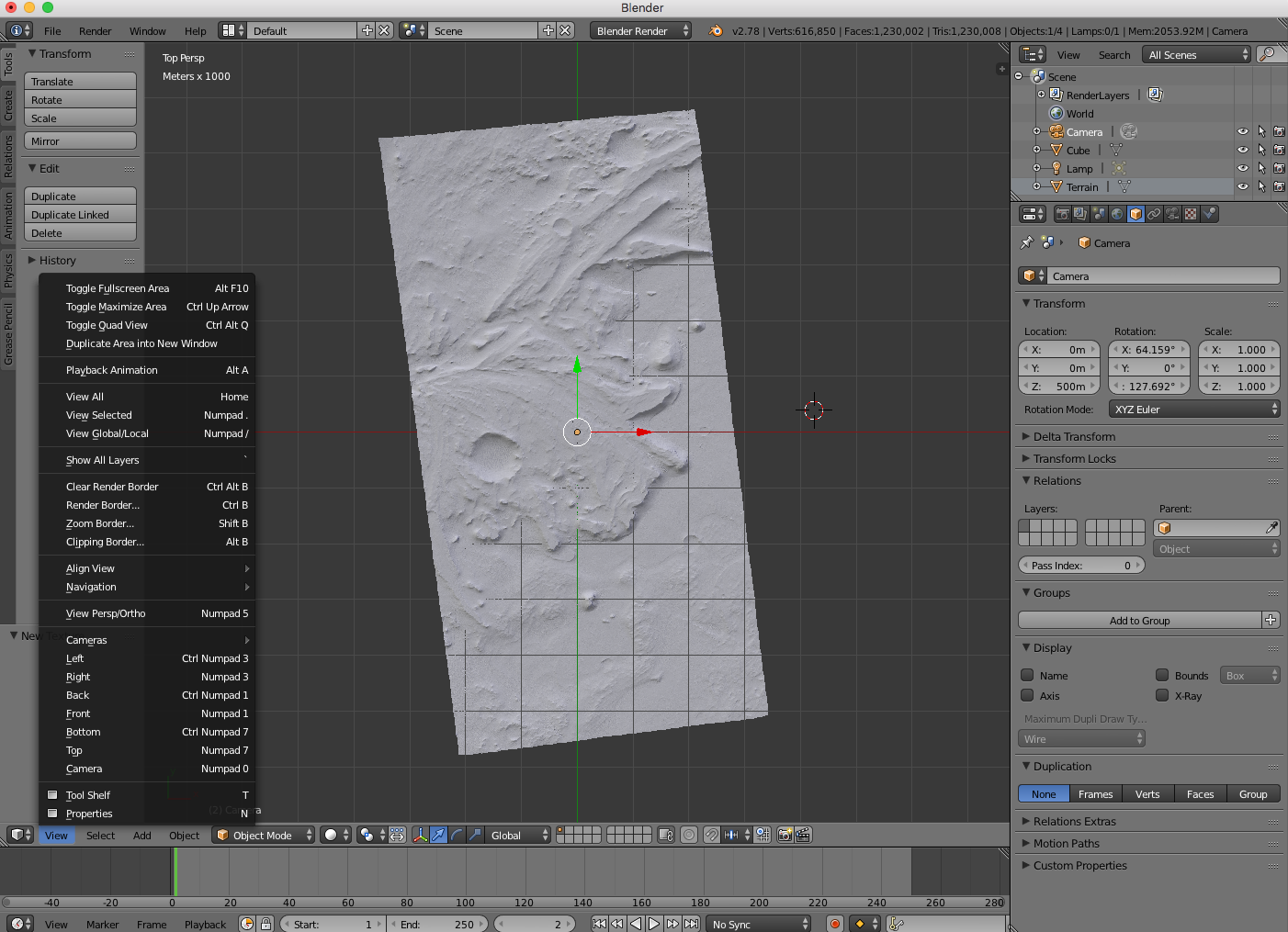
Task: Open the Physics properties tab
Action: pyautogui.click(x=1209, y=214)
